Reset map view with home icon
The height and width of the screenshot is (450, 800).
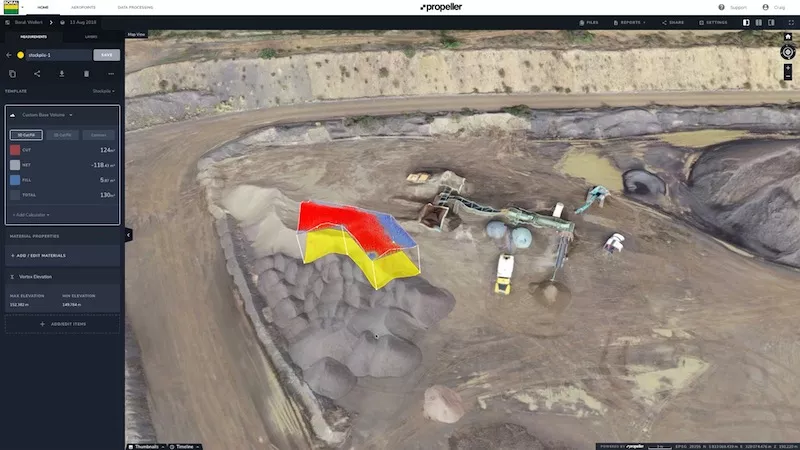tap(787, 36)
